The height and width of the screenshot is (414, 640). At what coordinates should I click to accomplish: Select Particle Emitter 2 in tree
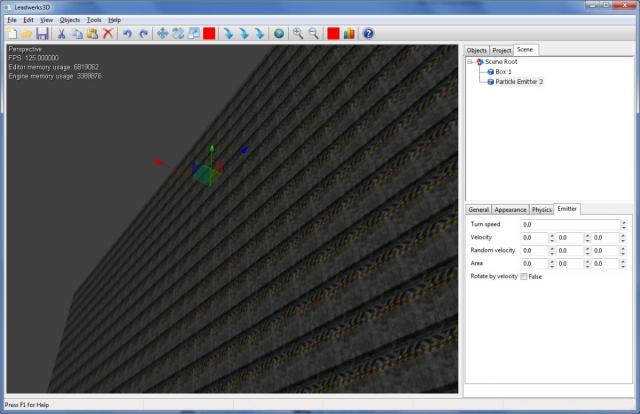coord(519,81)
